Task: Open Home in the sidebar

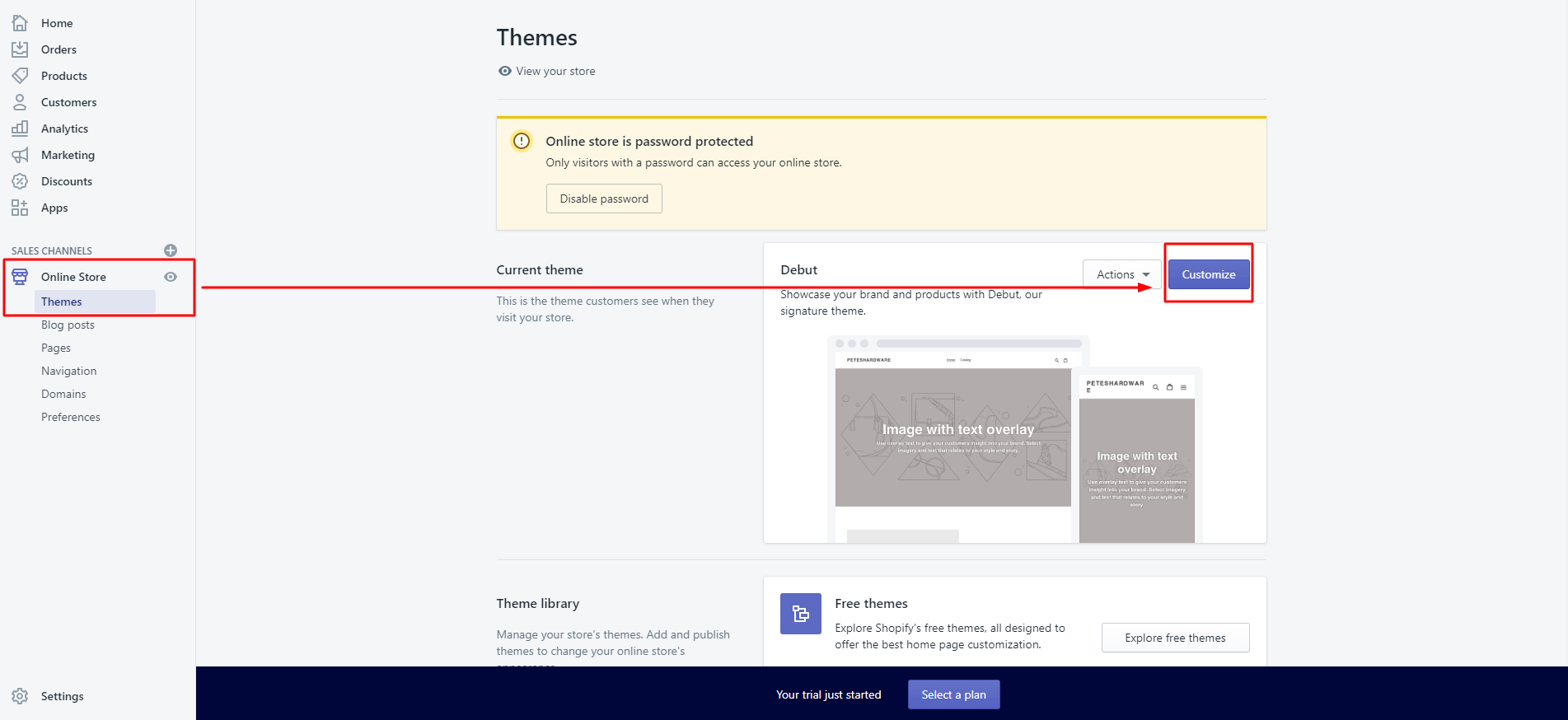Action: tap(57, 23)
